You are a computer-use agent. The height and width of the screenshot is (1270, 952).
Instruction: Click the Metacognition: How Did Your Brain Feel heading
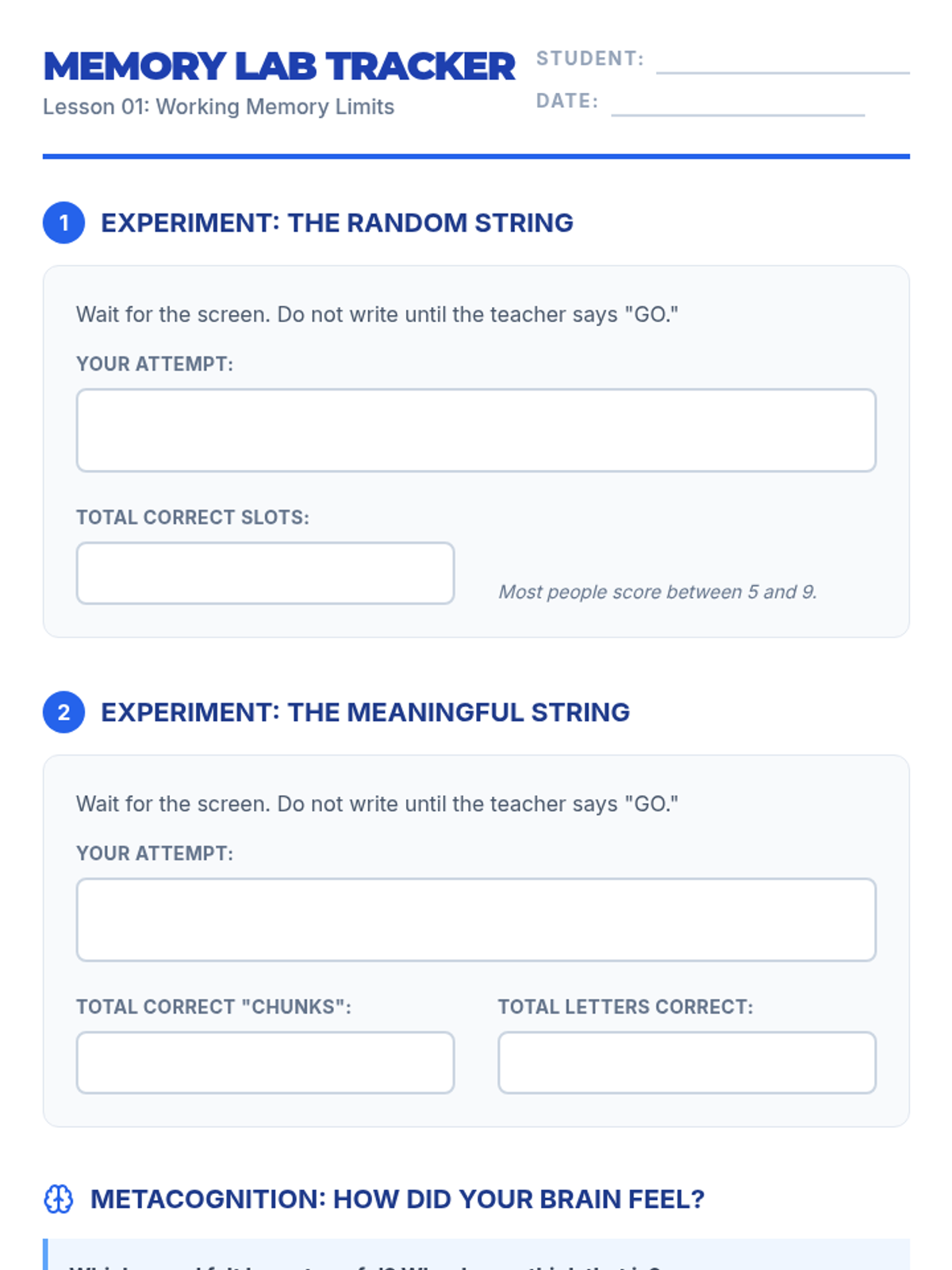click(397, 1199)
